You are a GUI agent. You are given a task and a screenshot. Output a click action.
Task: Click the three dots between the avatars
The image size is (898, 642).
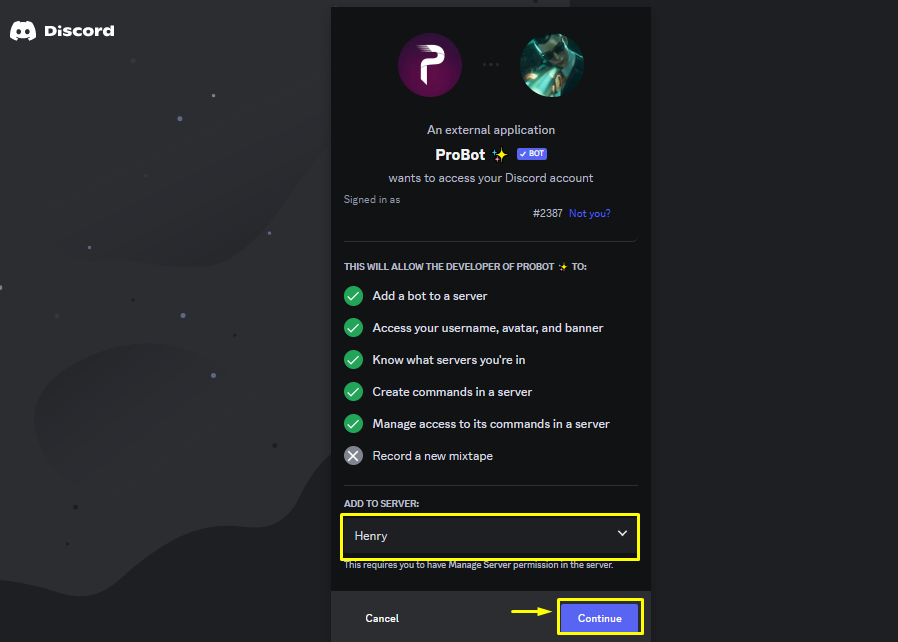[491, 64]
